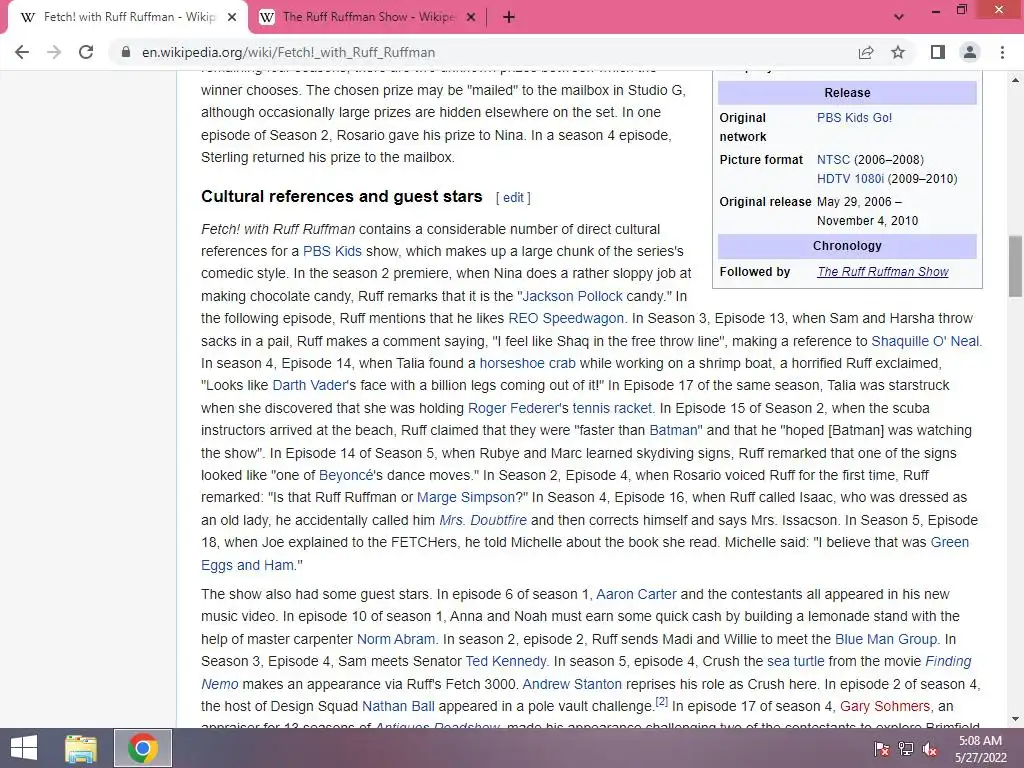Open the horseshoe crab link

[x=528, y=363]
